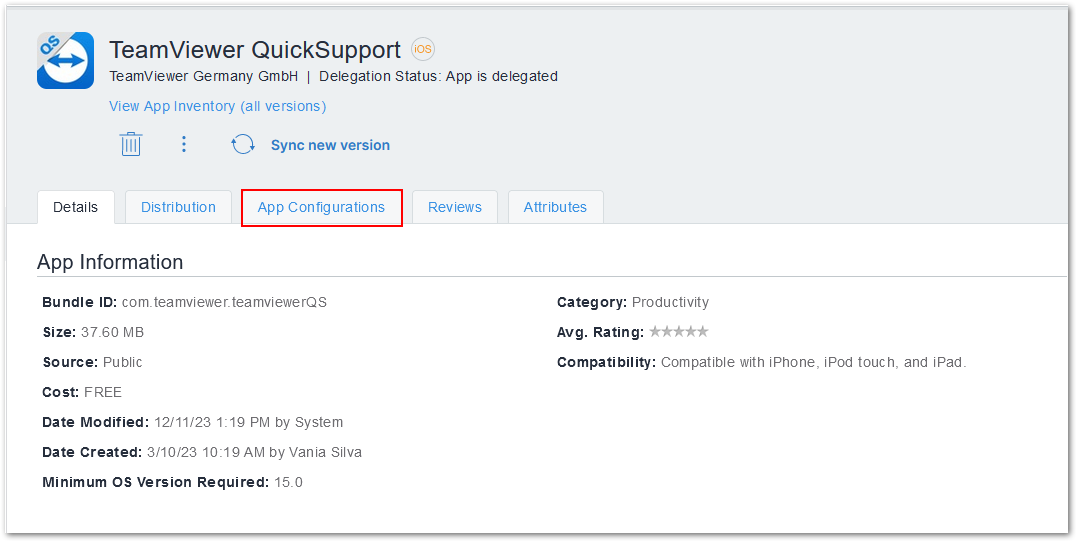Viewport: 1077px width, 542px height.
Task: Click Minimum OS Version 15.0
Action: point(288,482)
